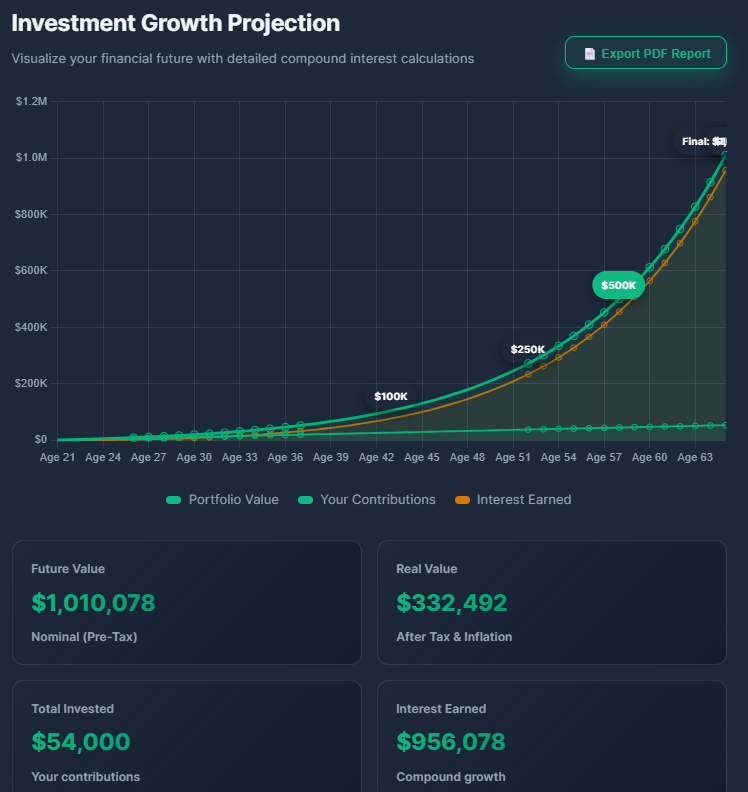Open the Real Value $332,492 card

pos(551,602)
